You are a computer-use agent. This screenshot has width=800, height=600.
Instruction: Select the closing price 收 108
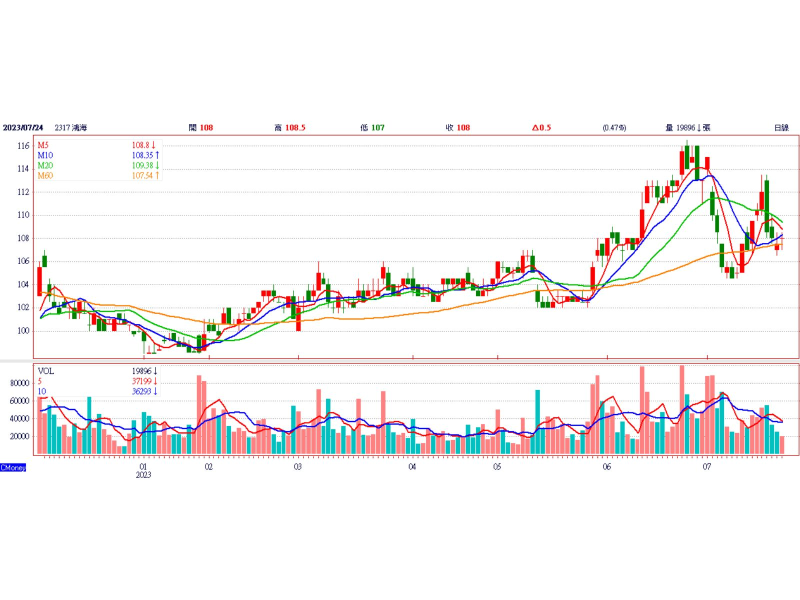click(x=457, y=128)
